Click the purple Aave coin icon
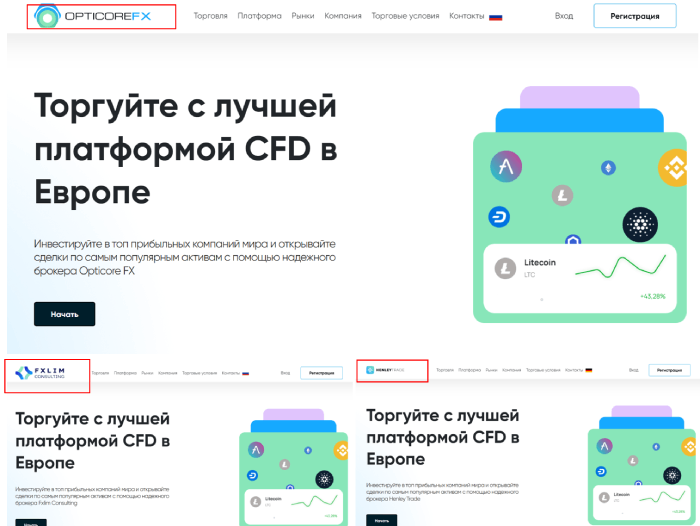Viewport: 700px width, 526px height. [506, 167]
